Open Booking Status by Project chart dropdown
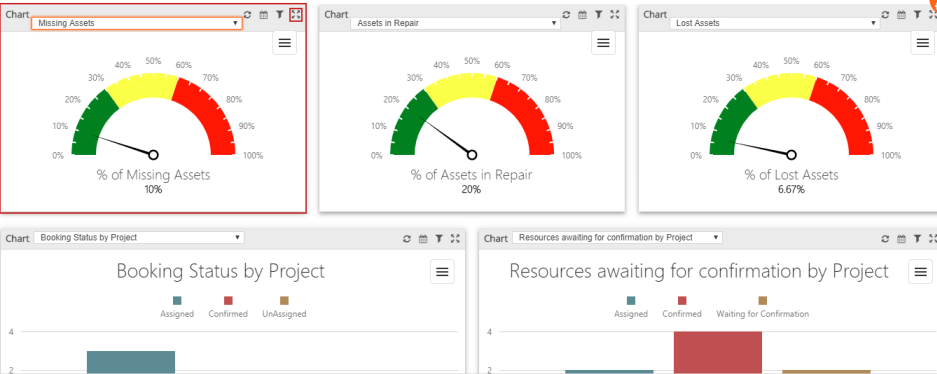This screenshot has width=937, height=374. coord(139,237)
